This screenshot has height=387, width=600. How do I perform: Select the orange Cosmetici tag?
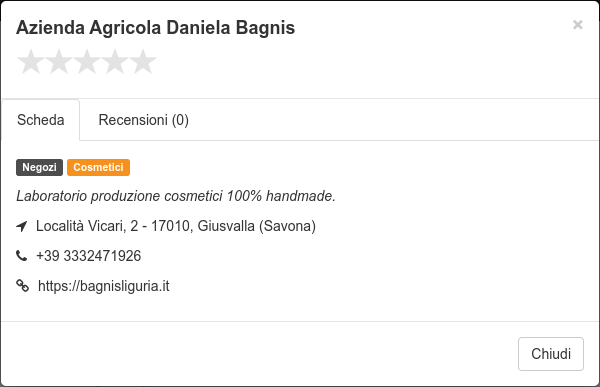(98, 167)
